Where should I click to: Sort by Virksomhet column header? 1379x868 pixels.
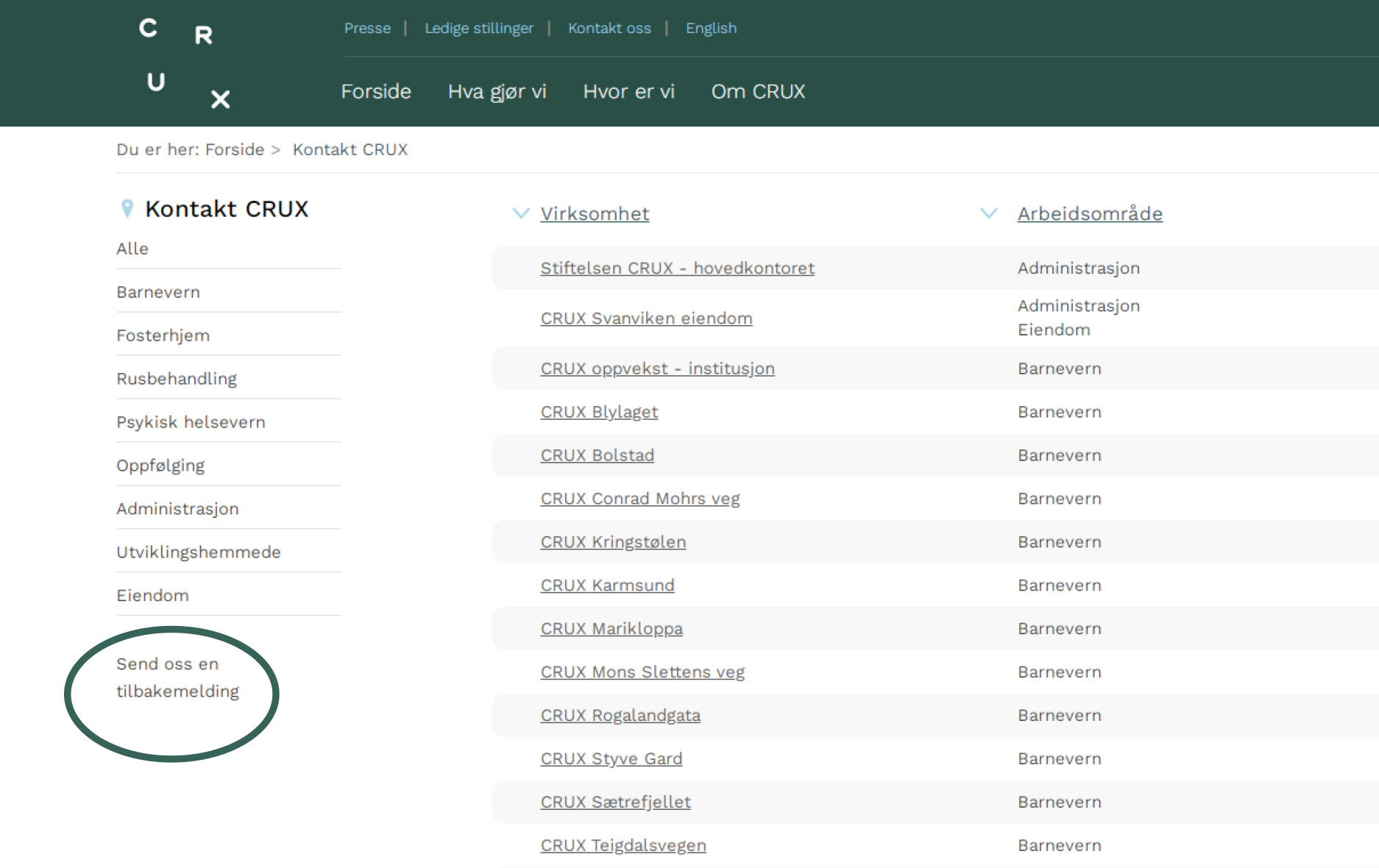pos(595,214)
